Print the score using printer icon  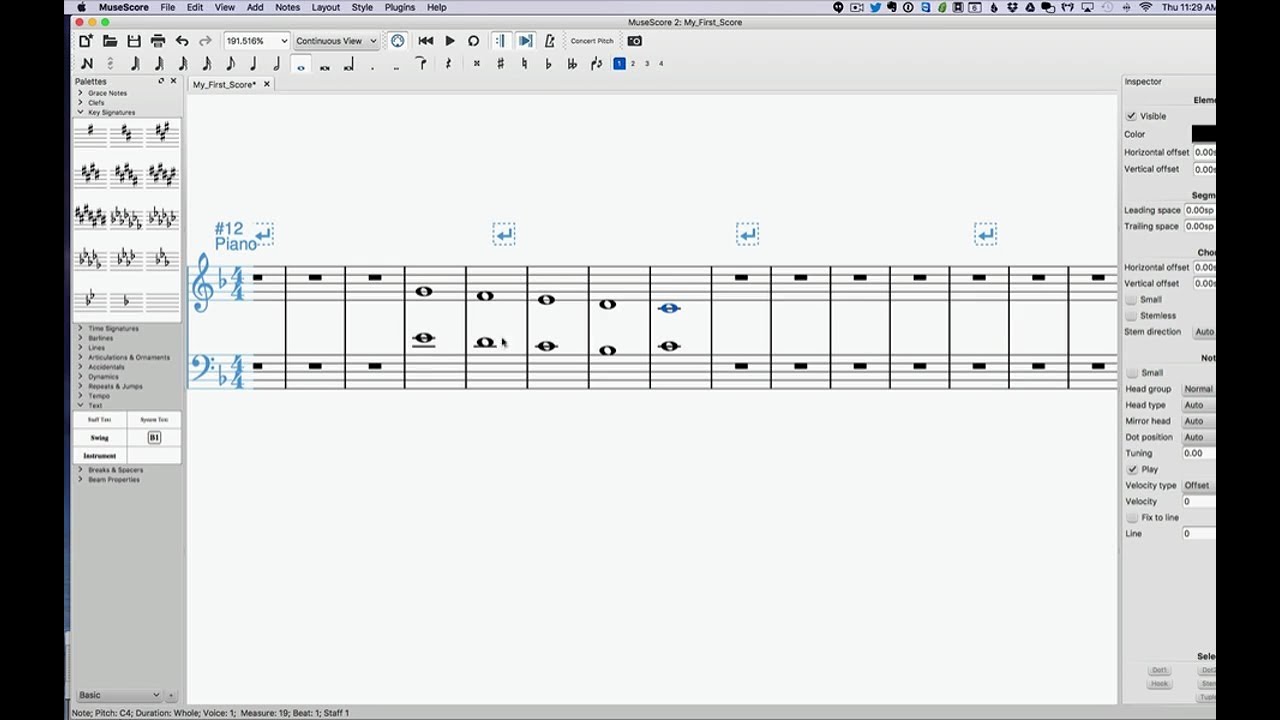click(x=158, y=41)
